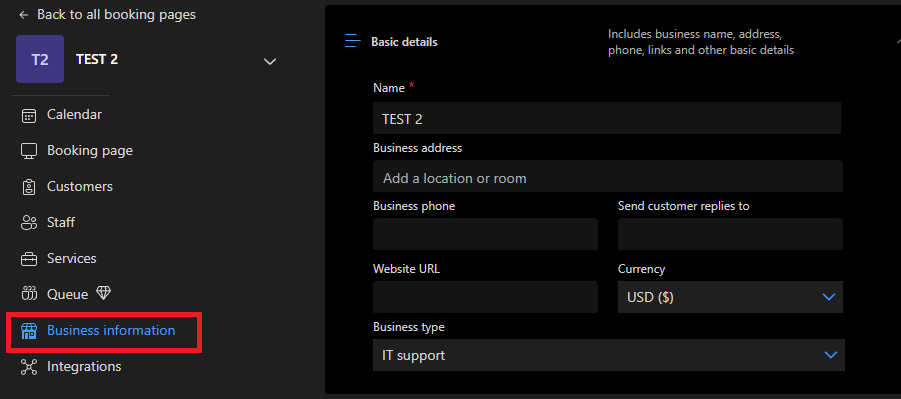Click the Basic details section lines icon

tap(352, 41)
